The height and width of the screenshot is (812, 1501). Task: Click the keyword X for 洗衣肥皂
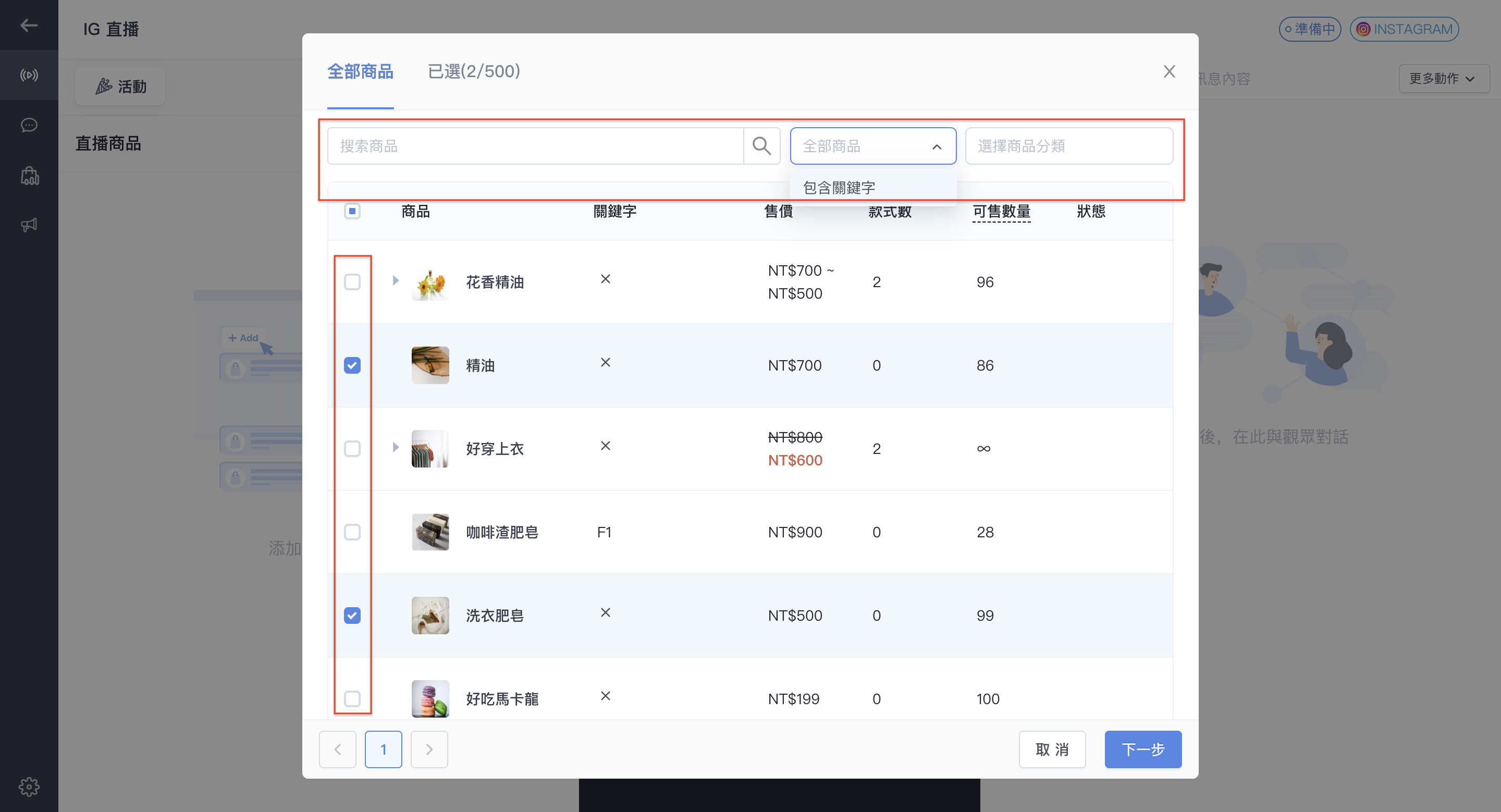pyautogui.click(x=606, y=612)
